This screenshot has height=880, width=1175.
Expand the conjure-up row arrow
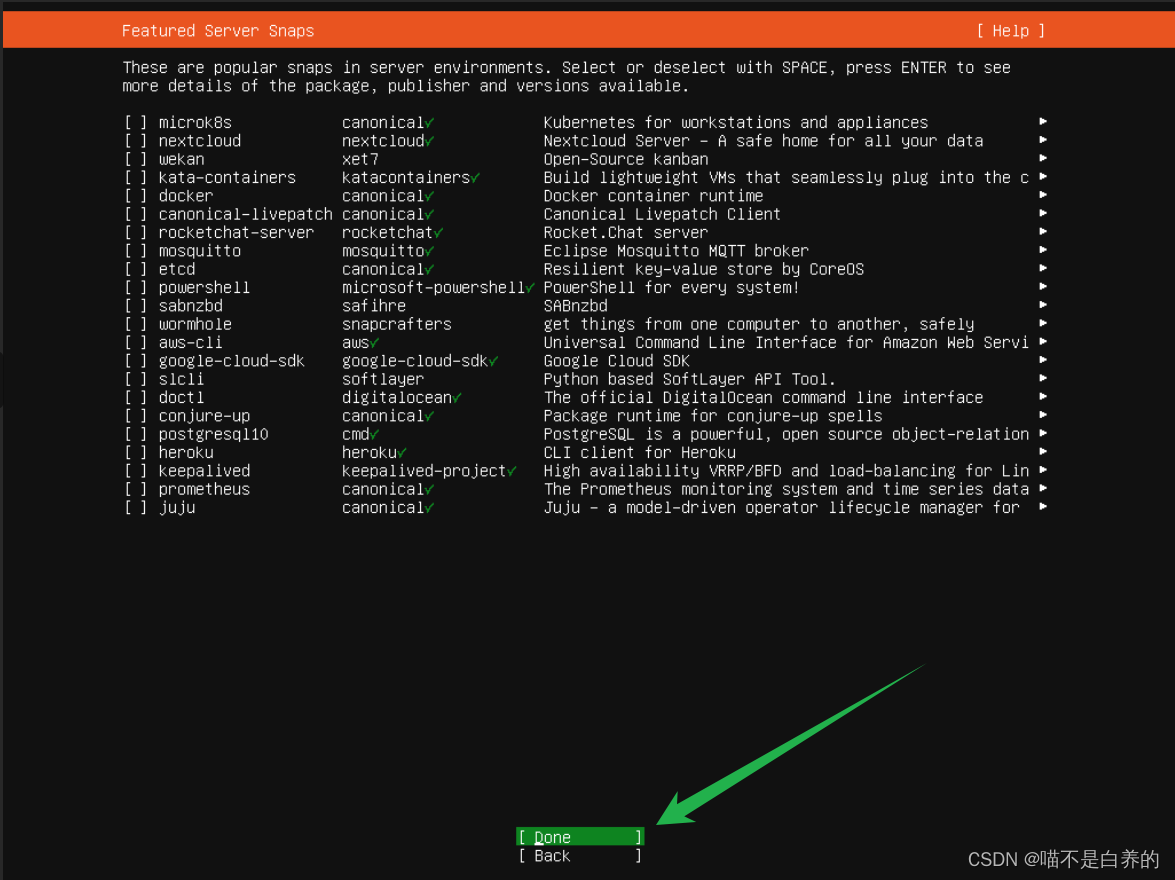1043,415
